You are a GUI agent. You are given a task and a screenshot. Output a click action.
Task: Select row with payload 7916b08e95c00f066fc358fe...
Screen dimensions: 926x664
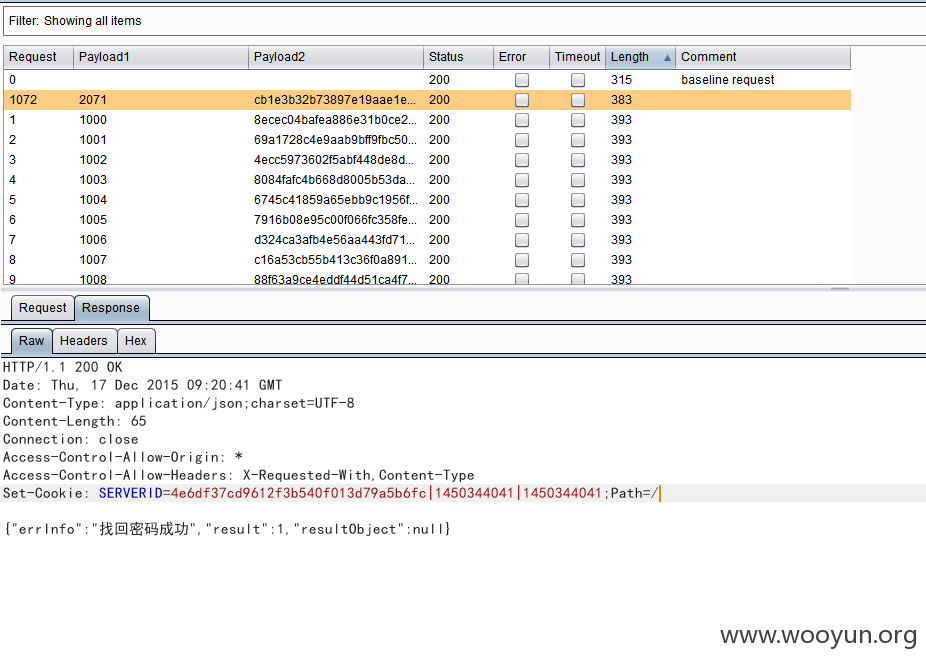[427, 220]
